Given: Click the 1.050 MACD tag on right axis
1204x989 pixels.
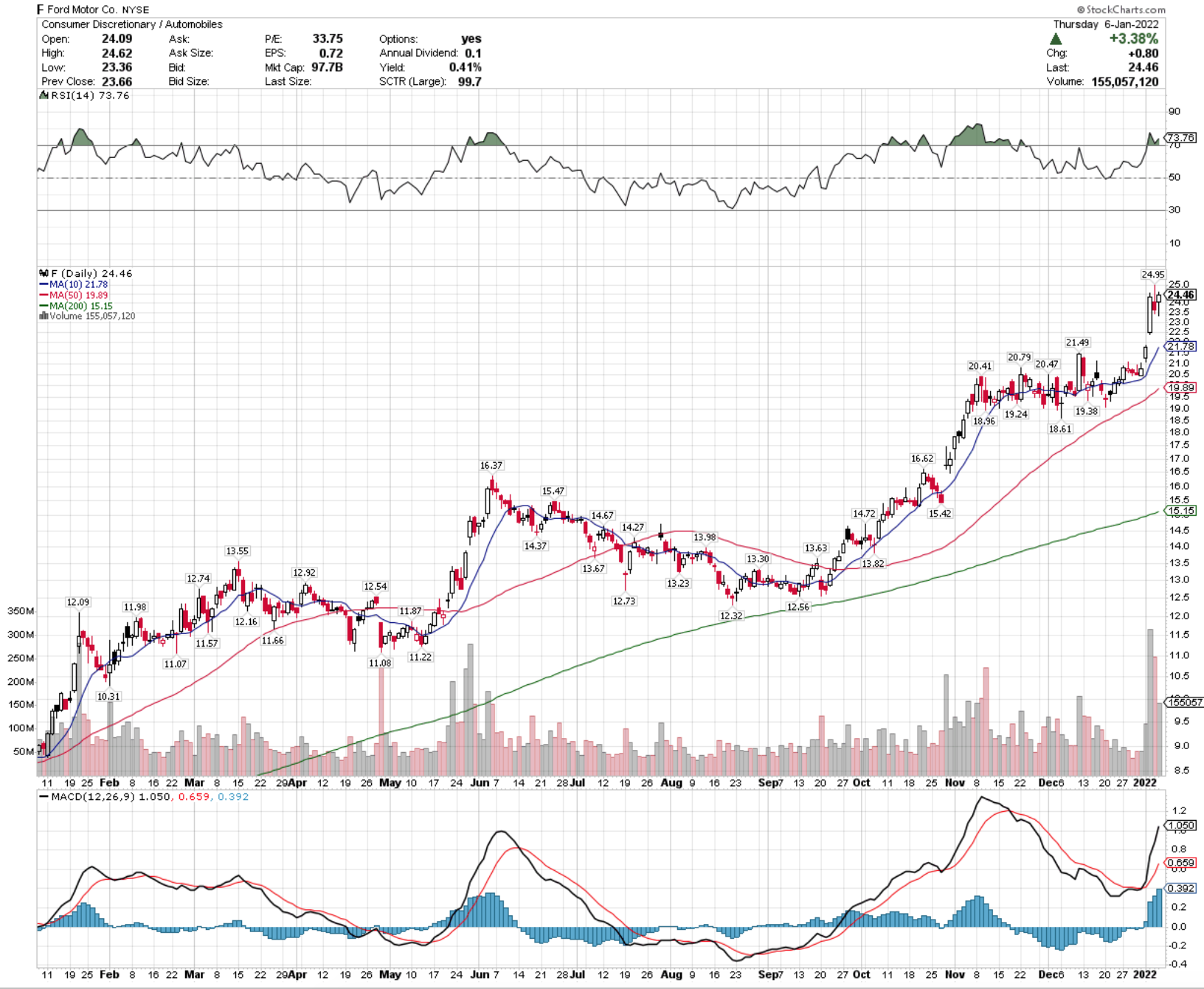Looking at the screenshot, I should 1180,825.
